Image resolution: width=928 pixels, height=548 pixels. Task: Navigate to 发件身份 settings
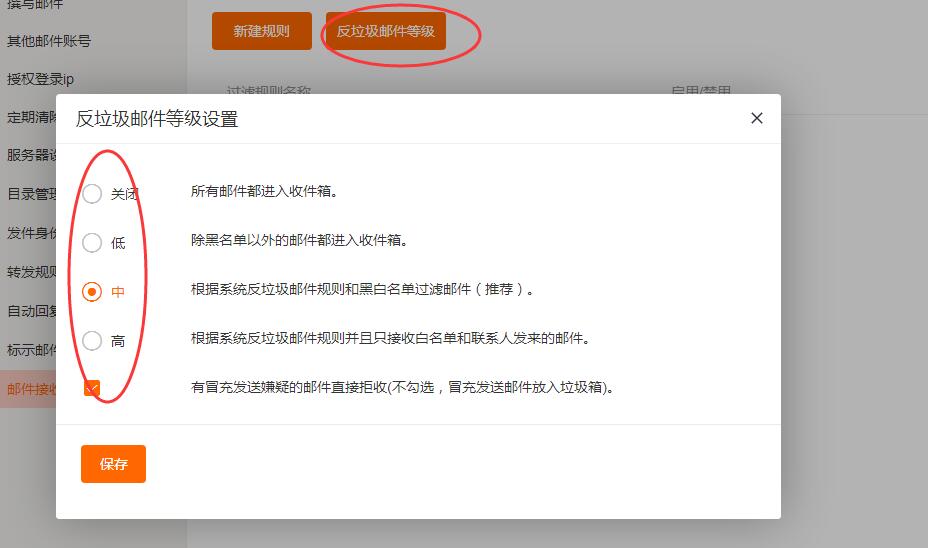(30, 233)
